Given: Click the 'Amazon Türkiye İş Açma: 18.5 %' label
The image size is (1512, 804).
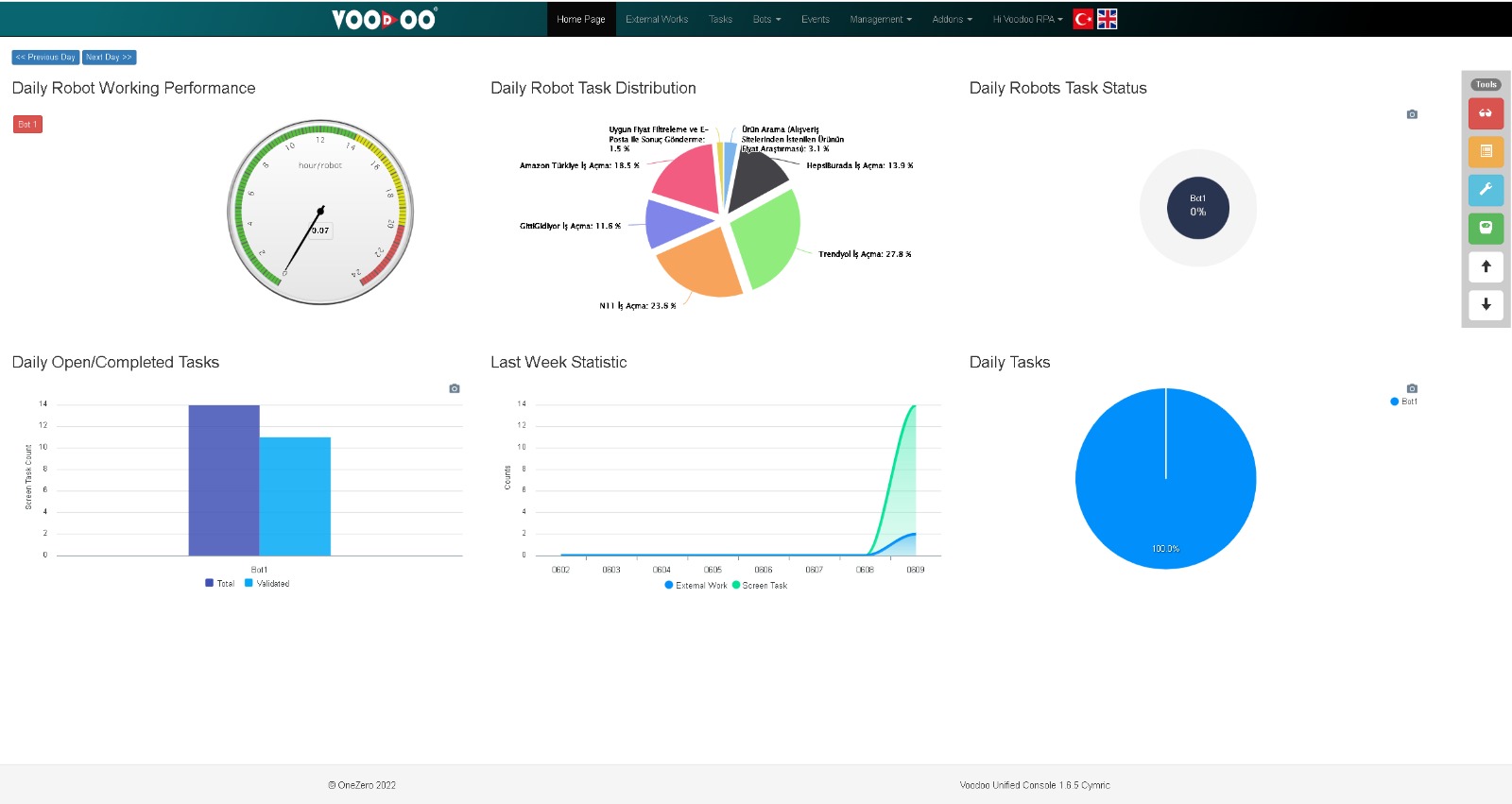Looking at the screenshot, I should [579, 165].
